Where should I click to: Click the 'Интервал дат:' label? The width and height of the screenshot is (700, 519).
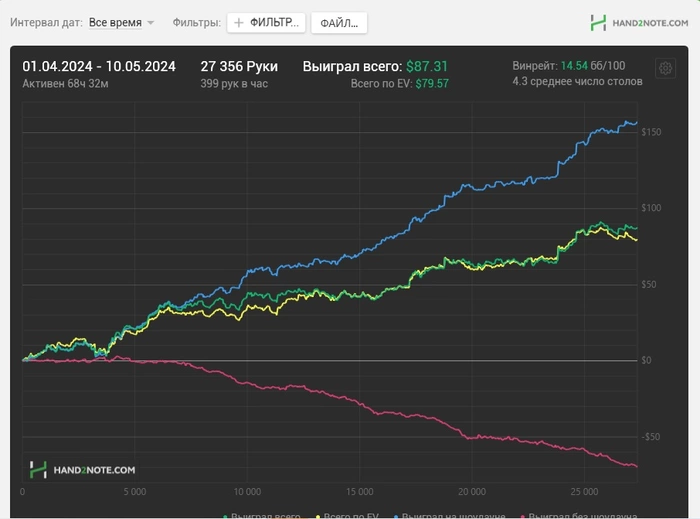46,22
